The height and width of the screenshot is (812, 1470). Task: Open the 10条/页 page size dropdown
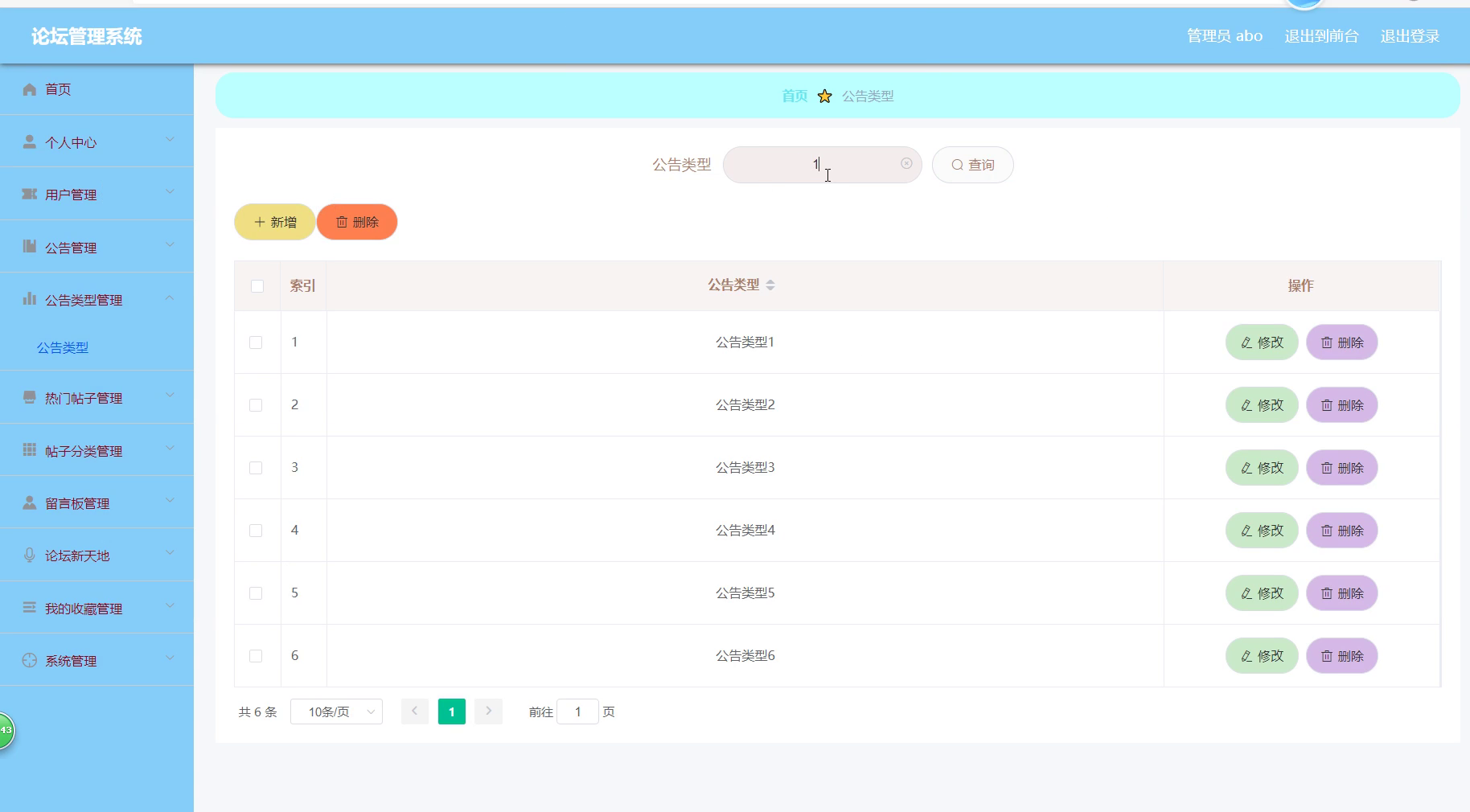pyautogui.click(x=336, y=712)
